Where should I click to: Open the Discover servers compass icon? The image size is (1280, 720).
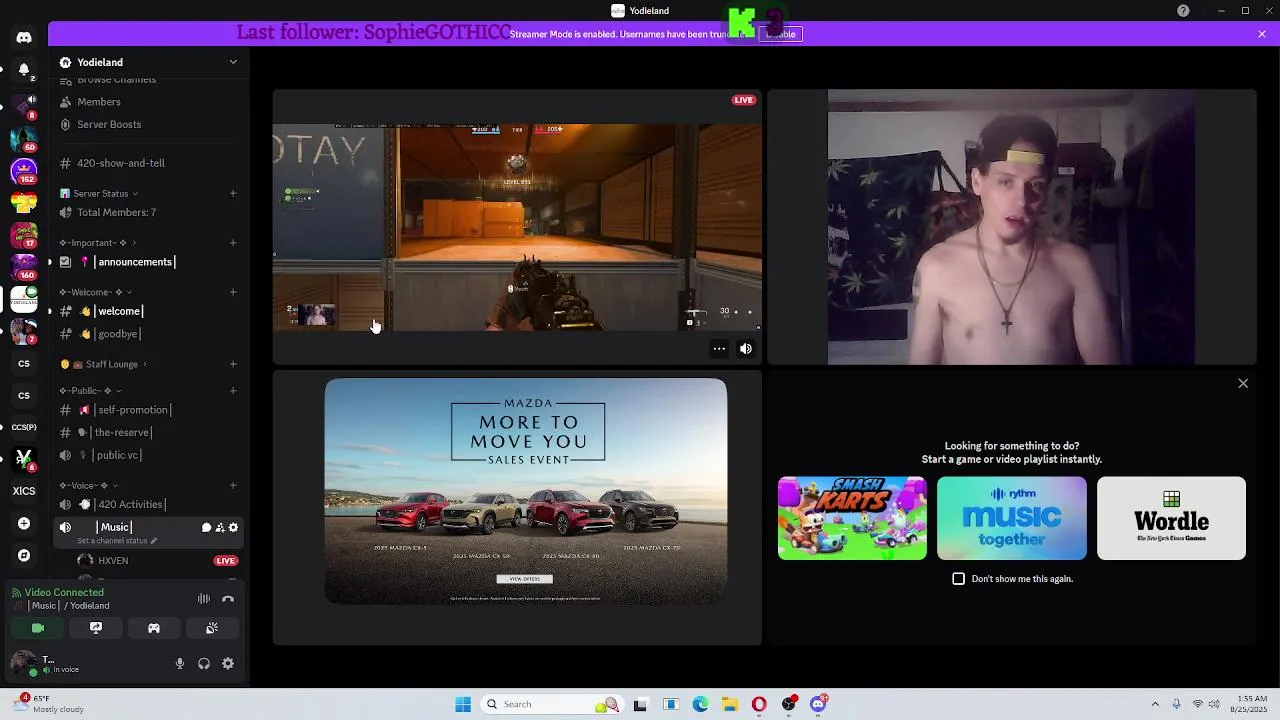pyautogui.click(x=24, y=555)
